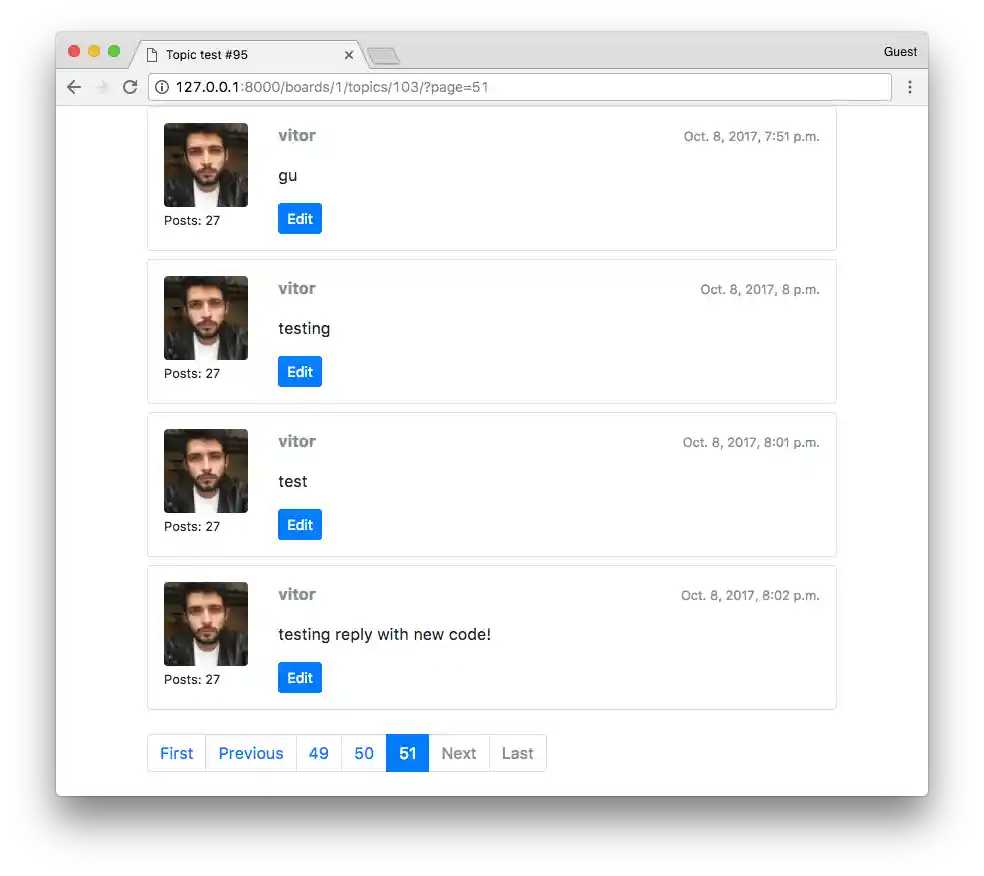The image size is (984, 876).
Task: Jump to page 50
Action: 364,754
